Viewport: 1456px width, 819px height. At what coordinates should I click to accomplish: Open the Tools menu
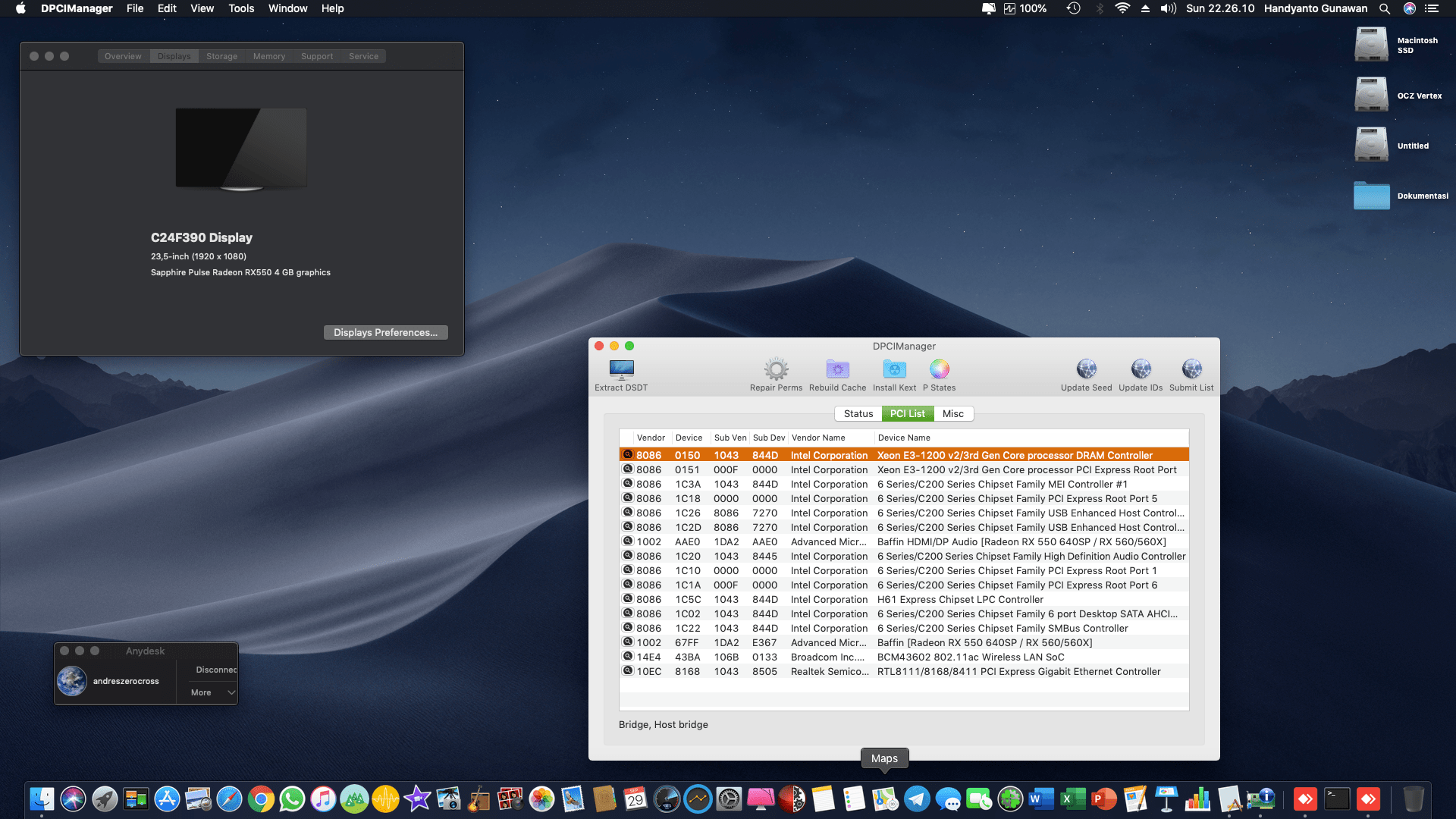click(240, 8)
